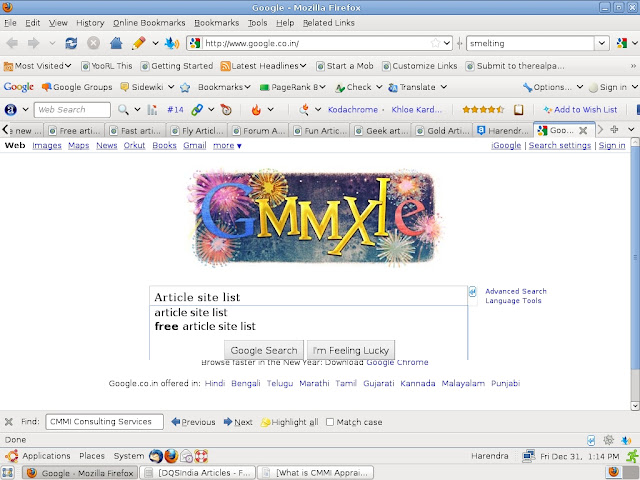Viewport: 640px width, 480px height.
Task: Click the Google search text field
Action: (308, 297)
